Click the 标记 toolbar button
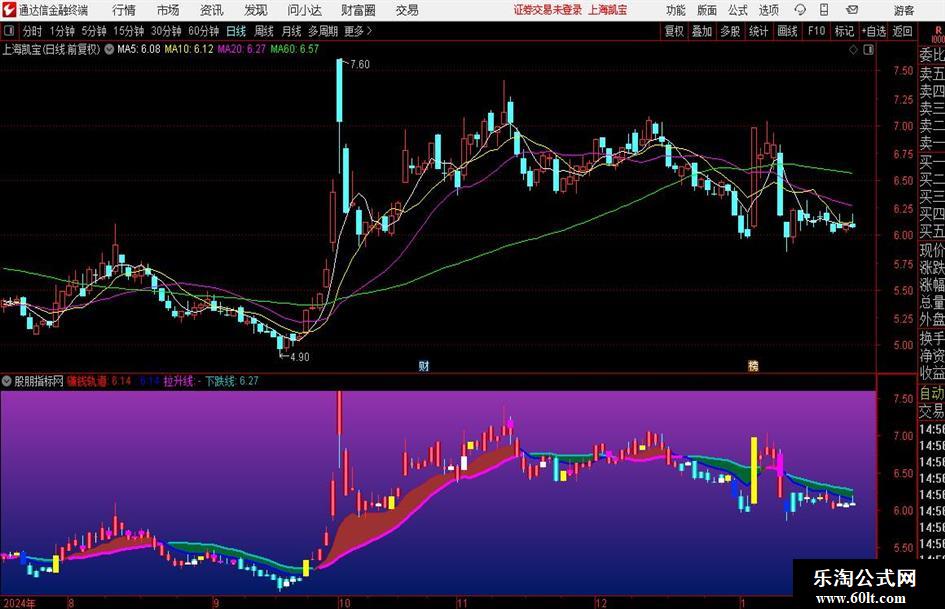 [x=844, y=31]
